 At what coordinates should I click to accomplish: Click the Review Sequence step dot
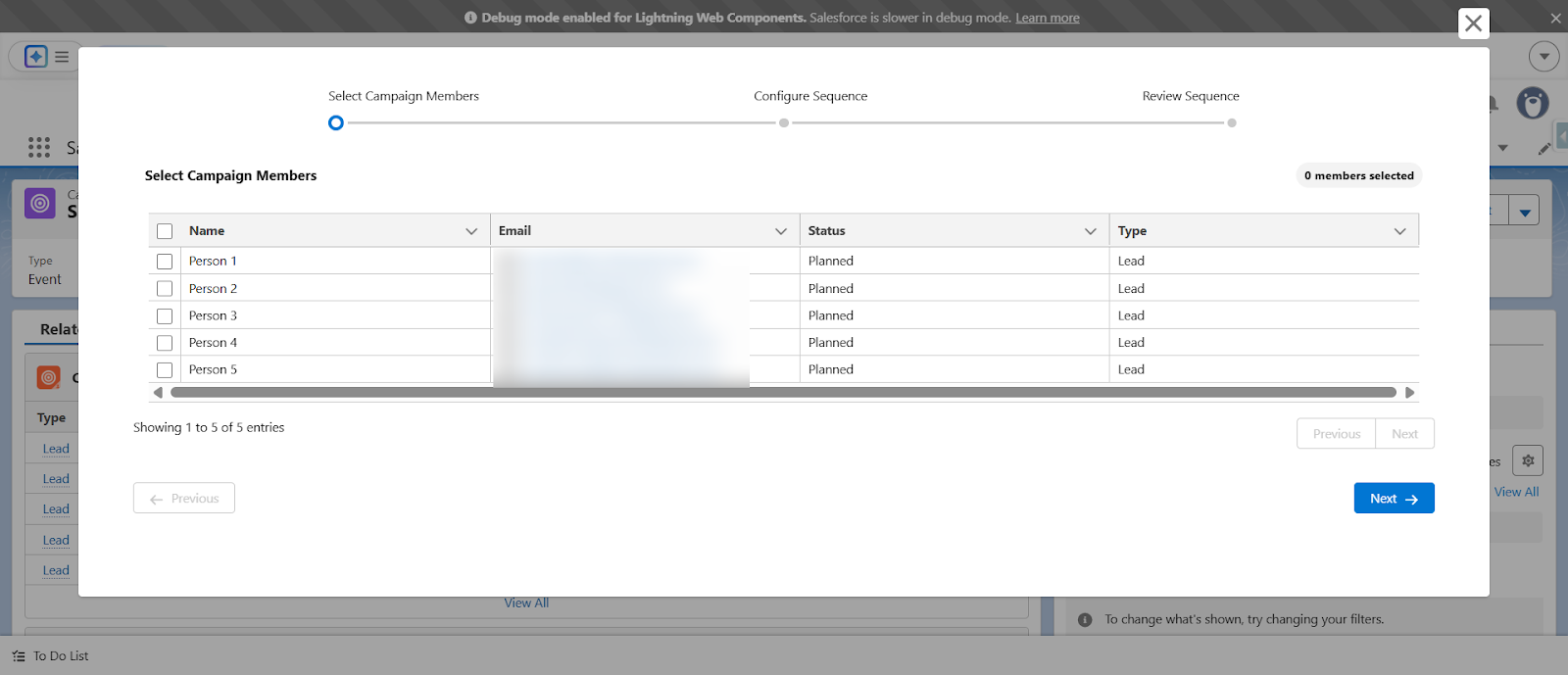[1232, 123]
